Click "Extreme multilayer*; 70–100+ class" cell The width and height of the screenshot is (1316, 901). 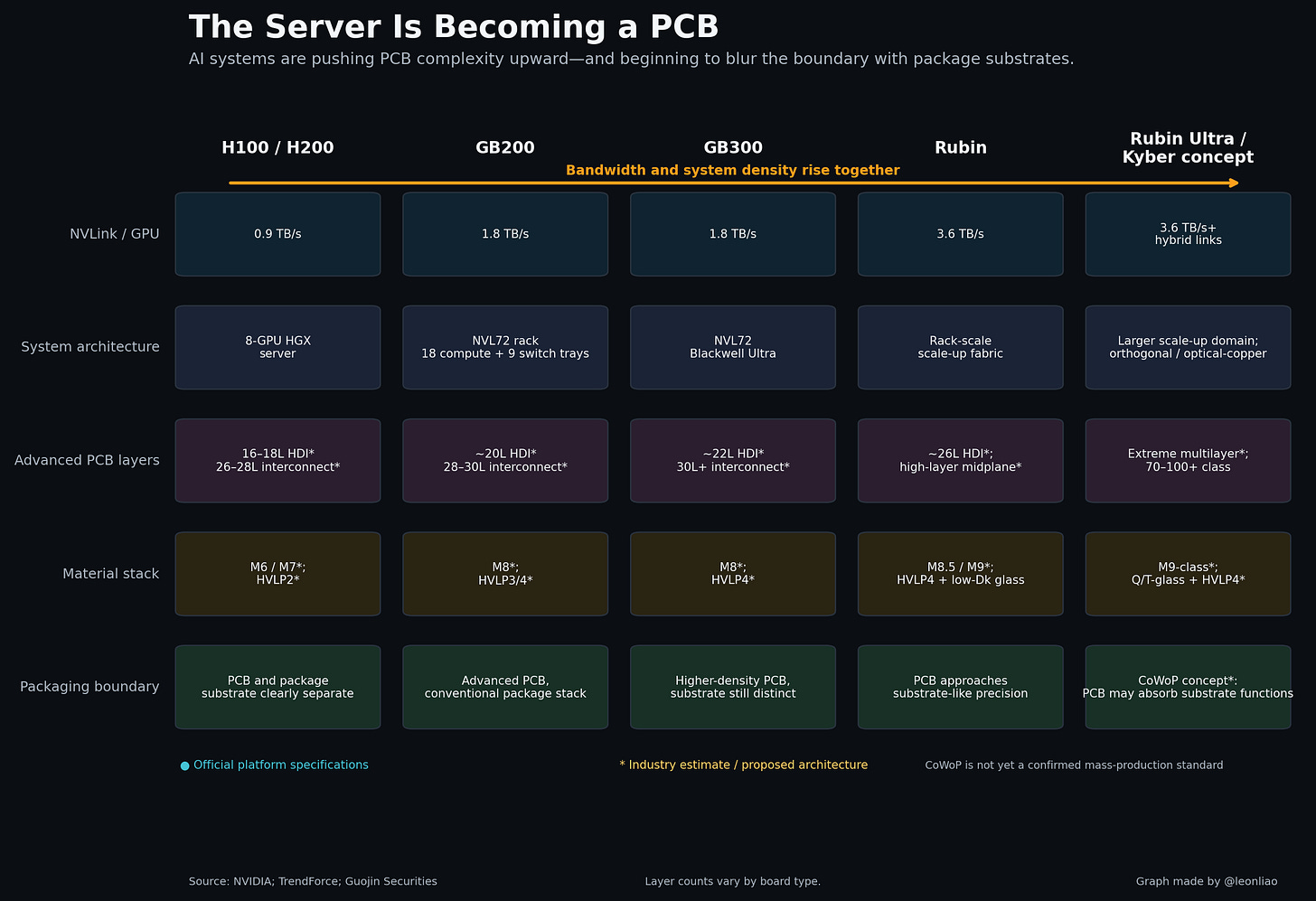click(x=1188, y=461)
